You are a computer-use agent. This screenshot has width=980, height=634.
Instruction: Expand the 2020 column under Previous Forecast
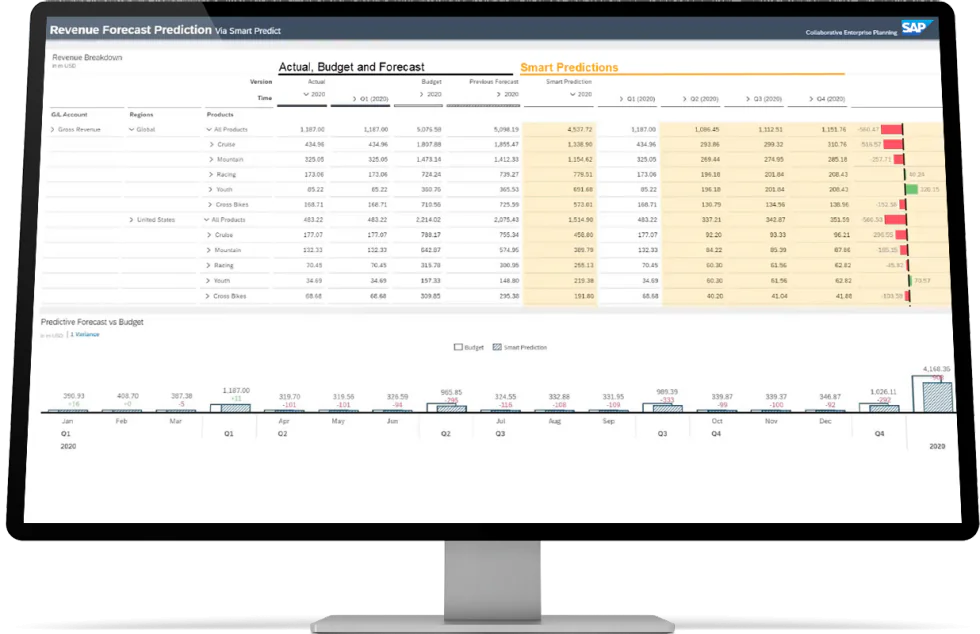499,94
